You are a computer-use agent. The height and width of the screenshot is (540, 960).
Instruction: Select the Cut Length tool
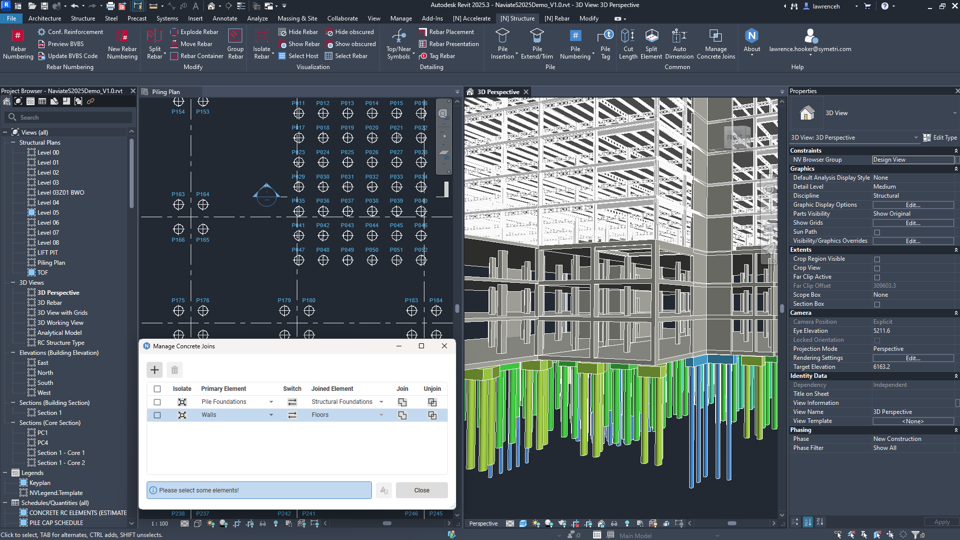click(628, 37)
